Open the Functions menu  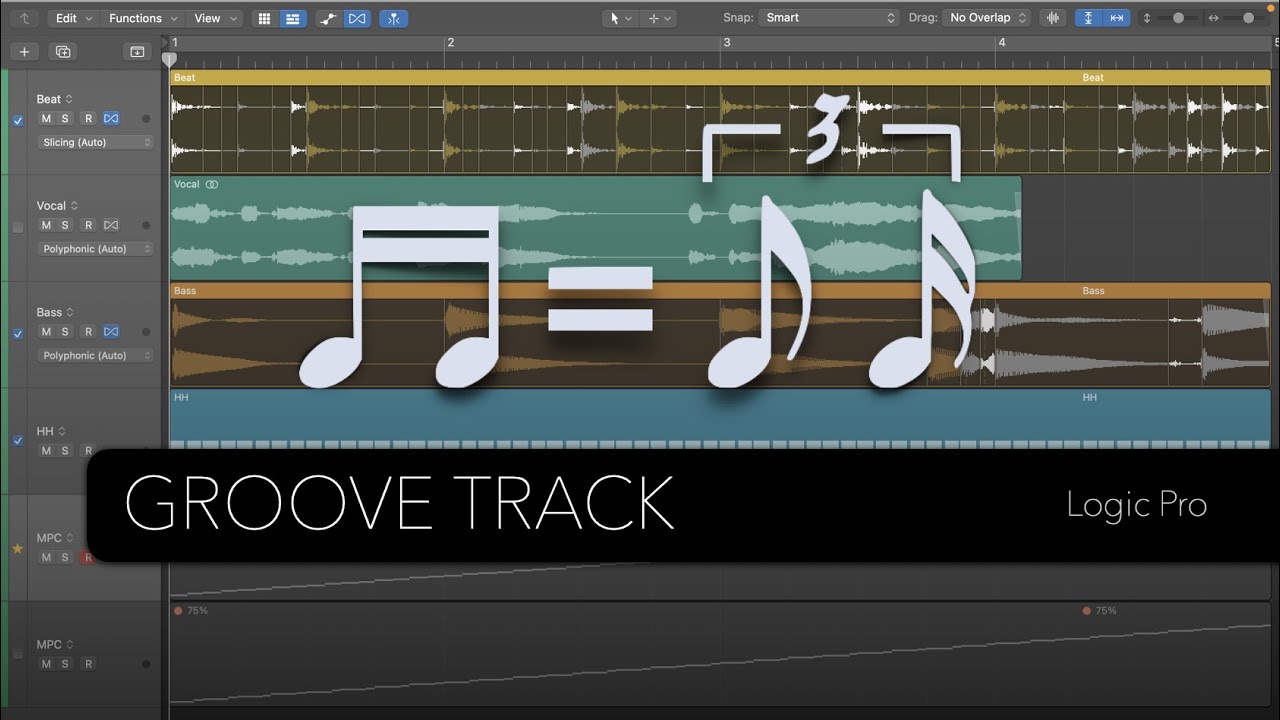[143, 18]
